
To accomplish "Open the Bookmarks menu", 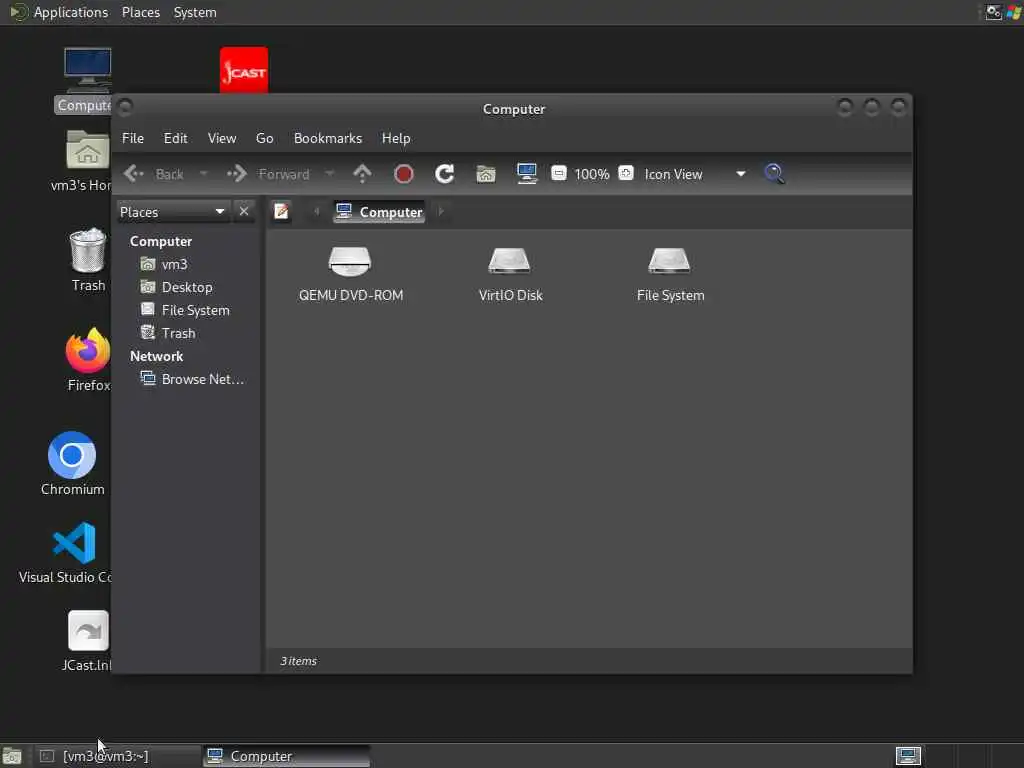I will click(x=328, y=138).
